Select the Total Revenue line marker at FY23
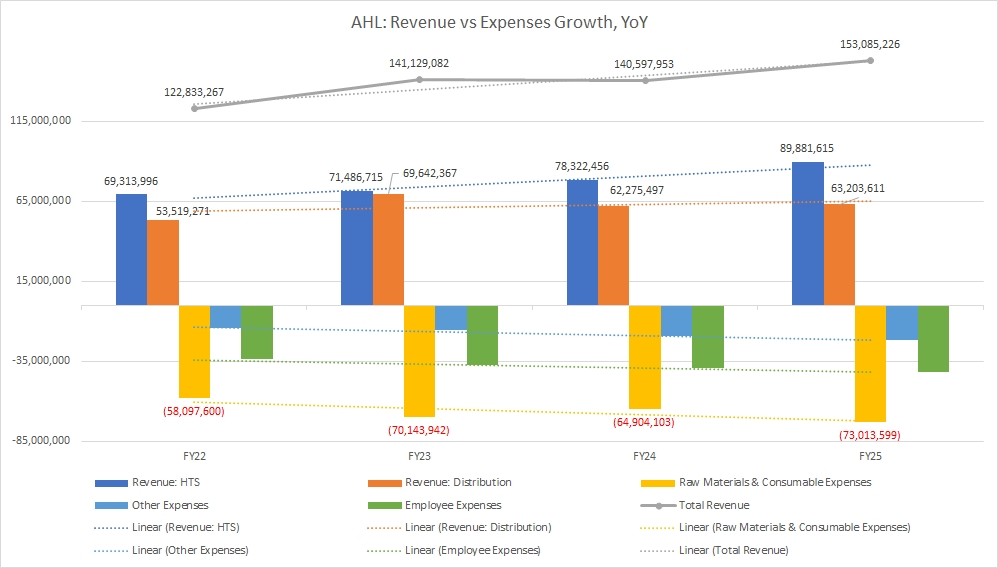 click(420, 79)
